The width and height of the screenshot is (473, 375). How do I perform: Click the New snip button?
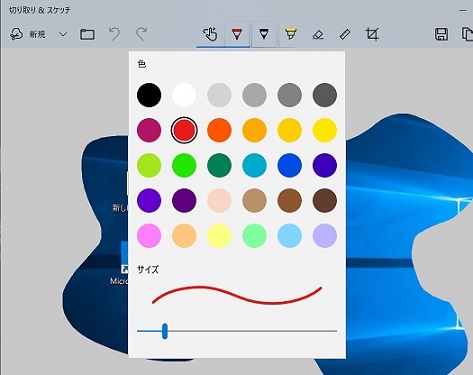click(x=27, y=34)
